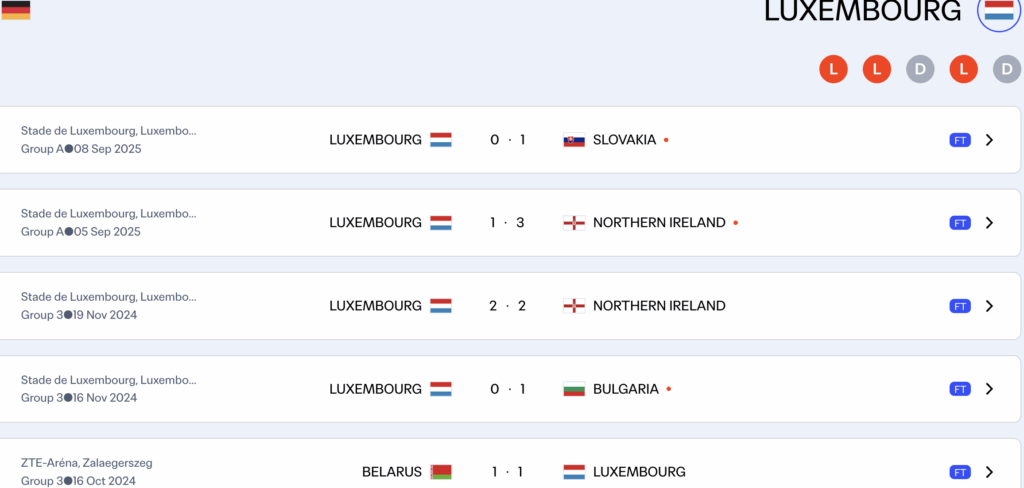The image size is (1024, 488).
Task: Open the 1-3 Northern Ireland match chevron
Action: pyautogui.click(x=989, y=223)
